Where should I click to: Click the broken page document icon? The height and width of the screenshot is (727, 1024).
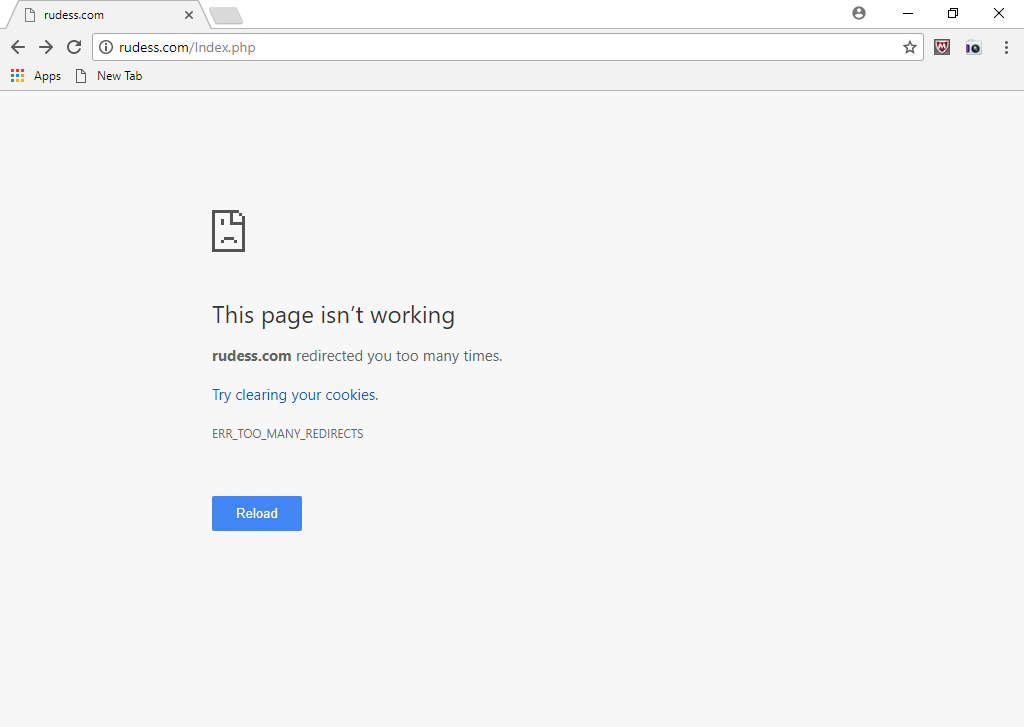click(228, 230)
